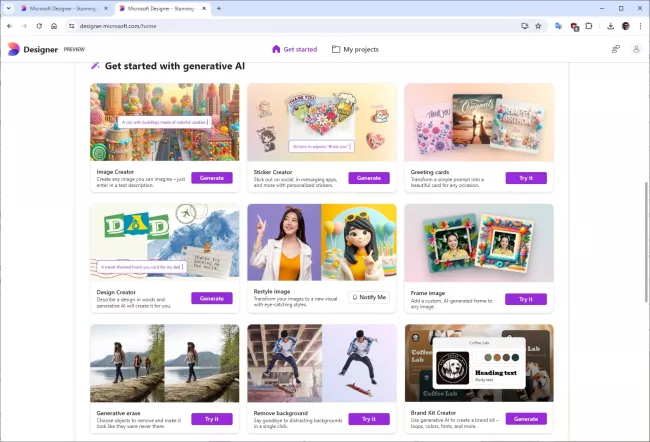Open the My projects tab
Image resolution: width=650 pixels, height=442 pixels.
pyautogui.click(x=355, y=48)
